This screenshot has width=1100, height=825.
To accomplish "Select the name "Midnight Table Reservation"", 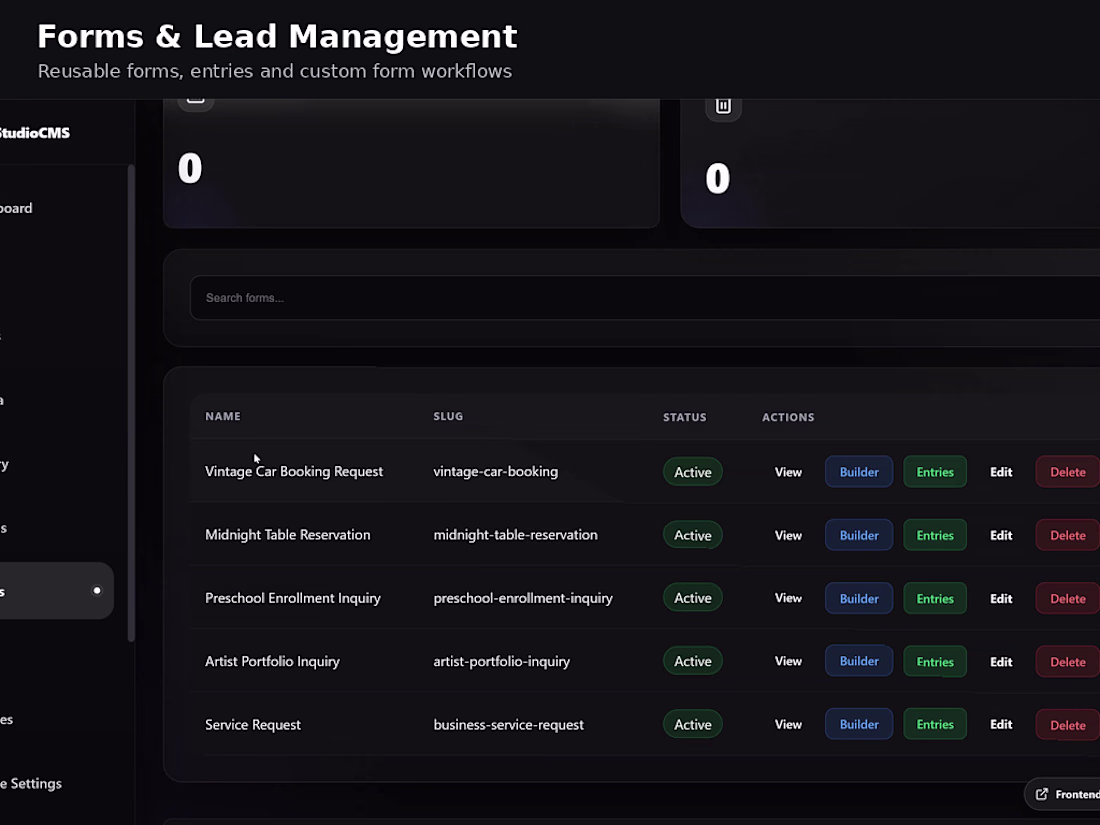I will coord(288,535).
